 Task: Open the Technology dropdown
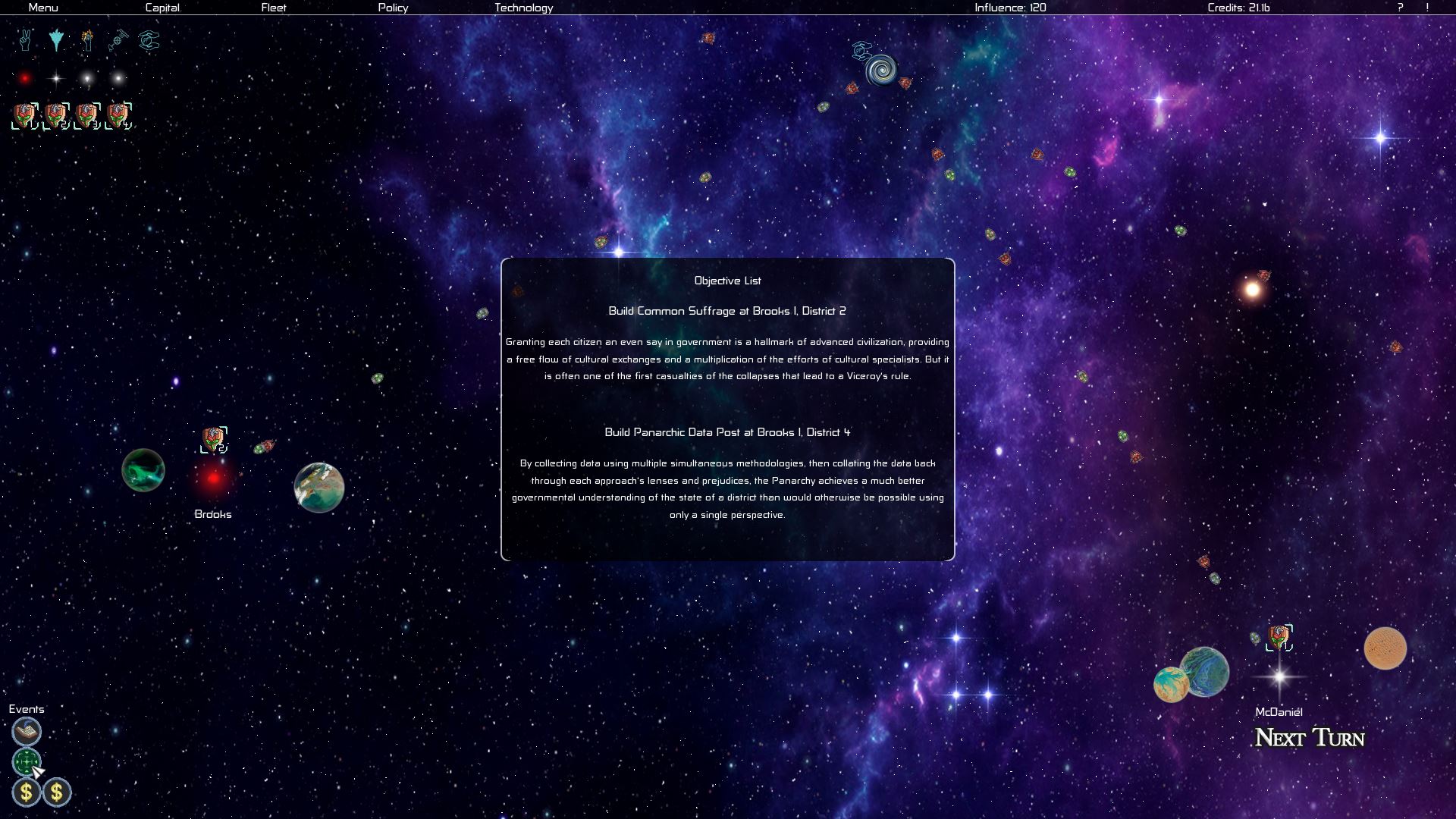tap(522, 8)
